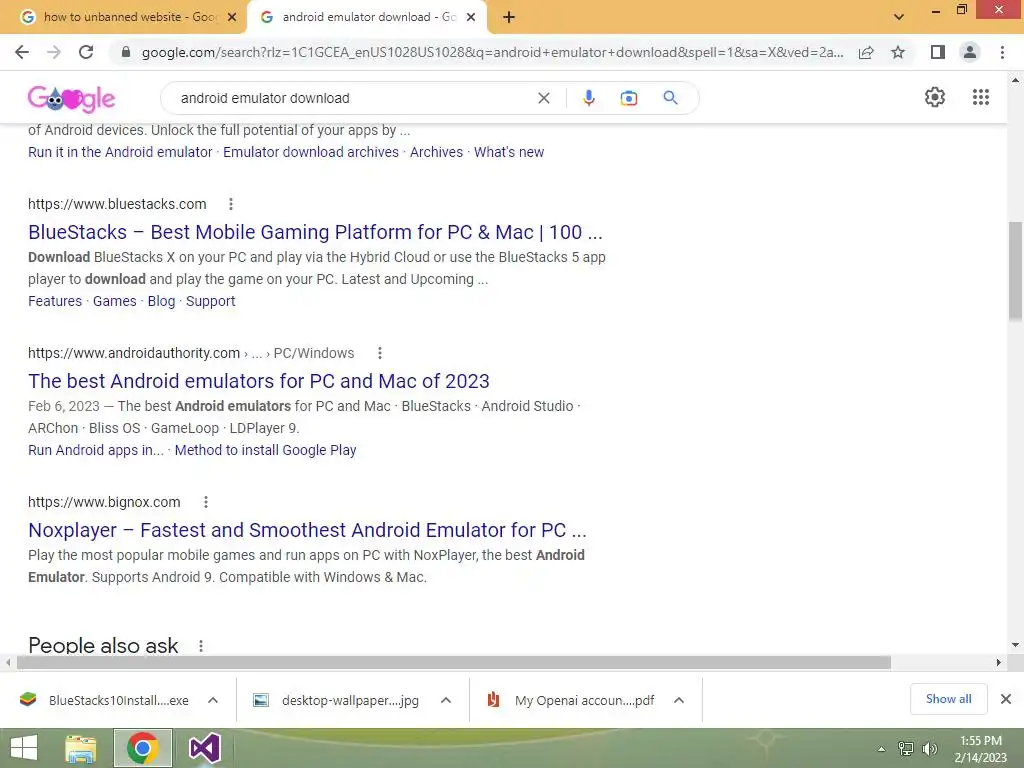This screenshot has height=768, width=1024.
Task: Open the Noxplayer Fastest and Smoothest result
Action: click(x=308, y=530)
